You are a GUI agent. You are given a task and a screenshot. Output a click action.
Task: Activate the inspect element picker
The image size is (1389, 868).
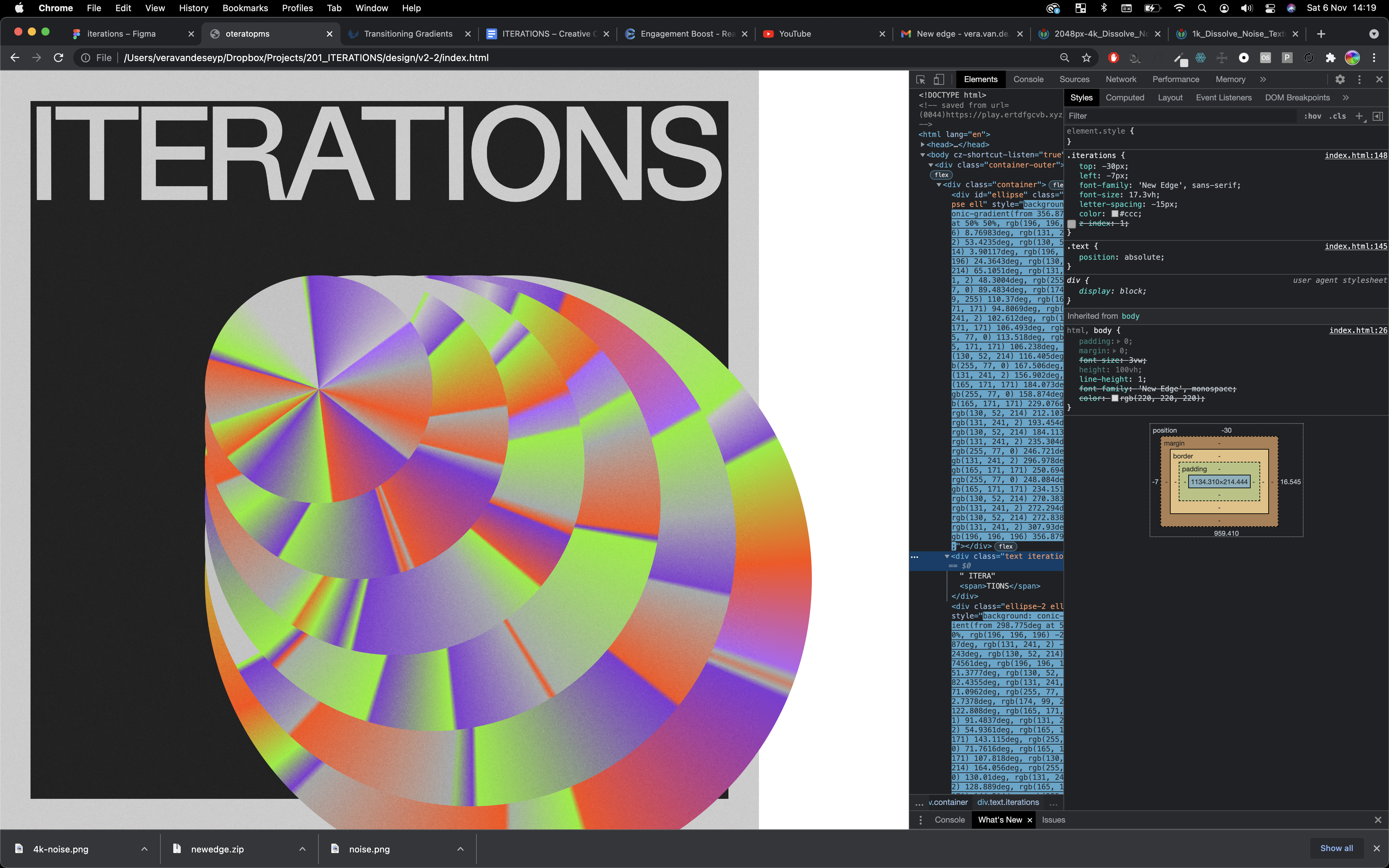(921, 79)
